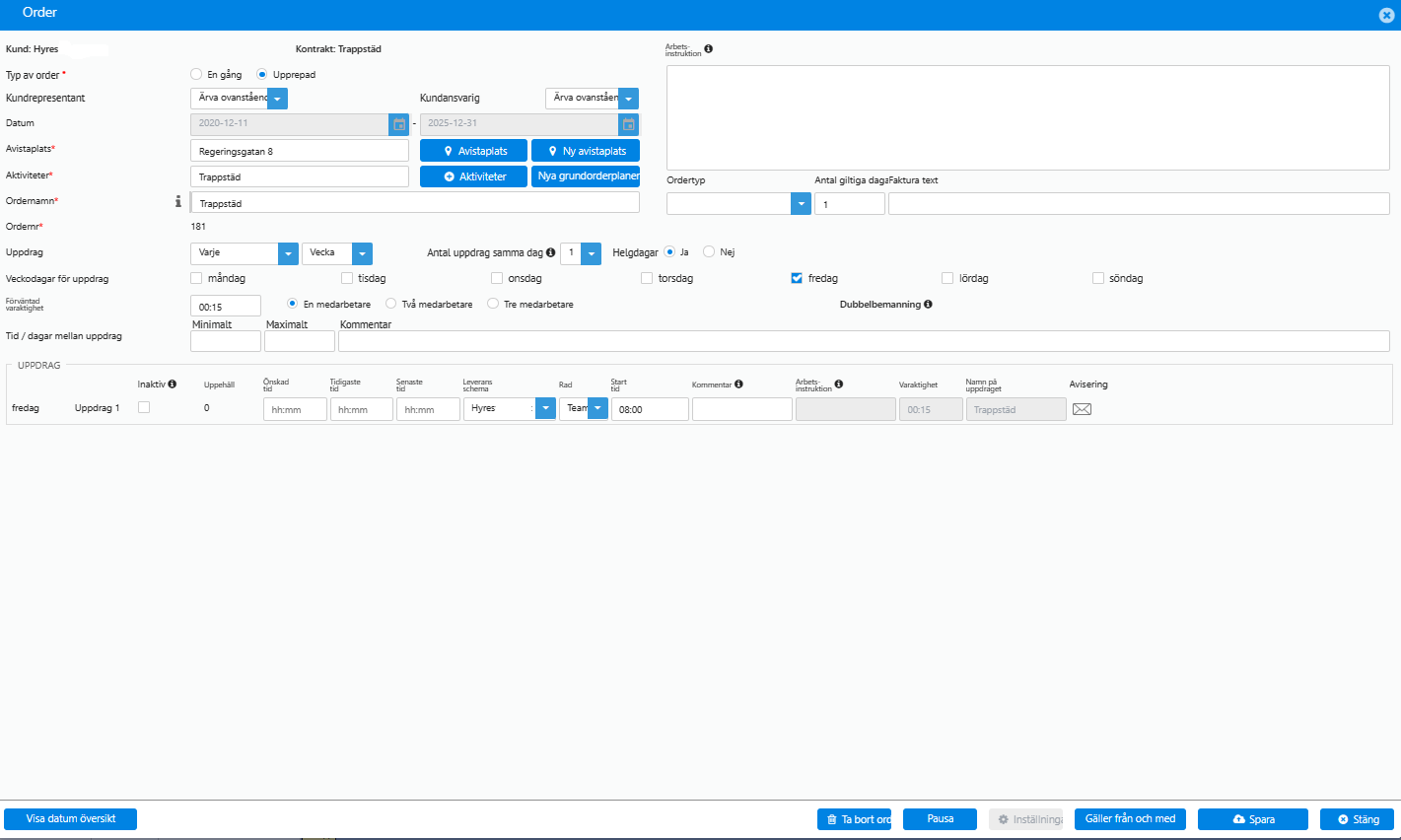
Task: Click the Önskad tid field
Action: (x=295, y=409)
